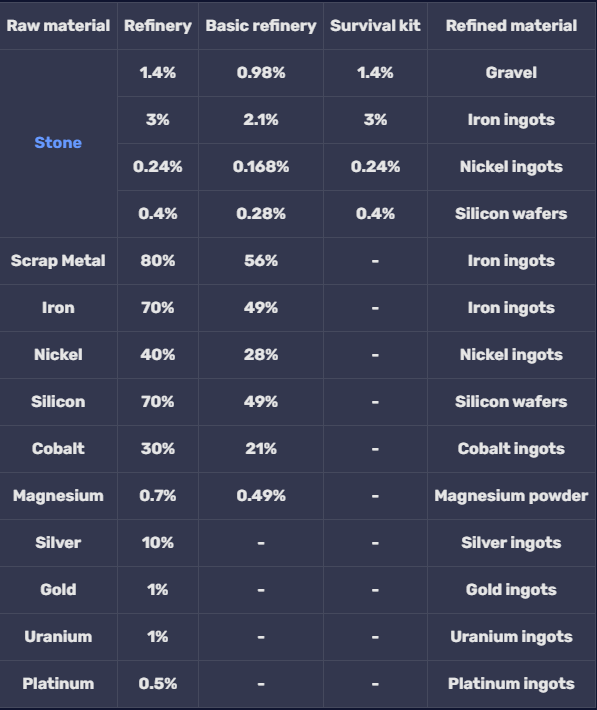The width and height of the screenshot is (597, 710).
Task: Click the 0.98% basic refinery value
Action: pyautogui.click(x=261, y=72)
